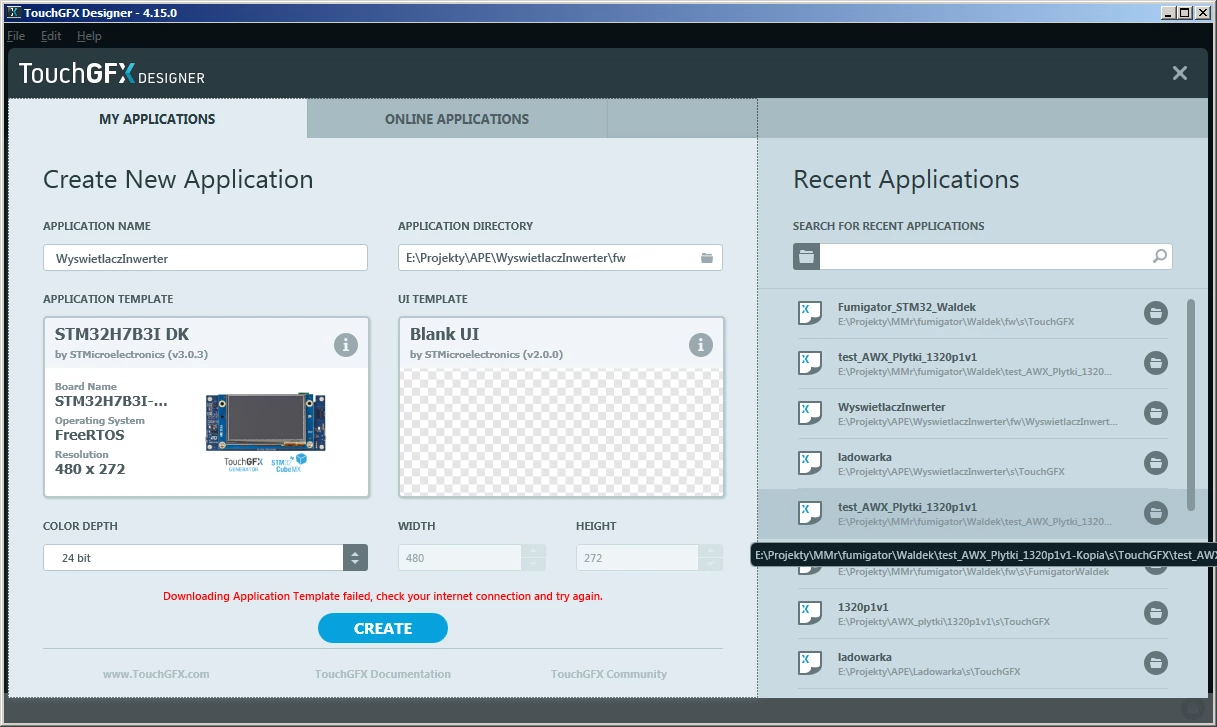The width and height of the screenshot is (1217, 727).
Task: Minimize the TouchGFX Designer window
Action: (x=1168, y=13)
